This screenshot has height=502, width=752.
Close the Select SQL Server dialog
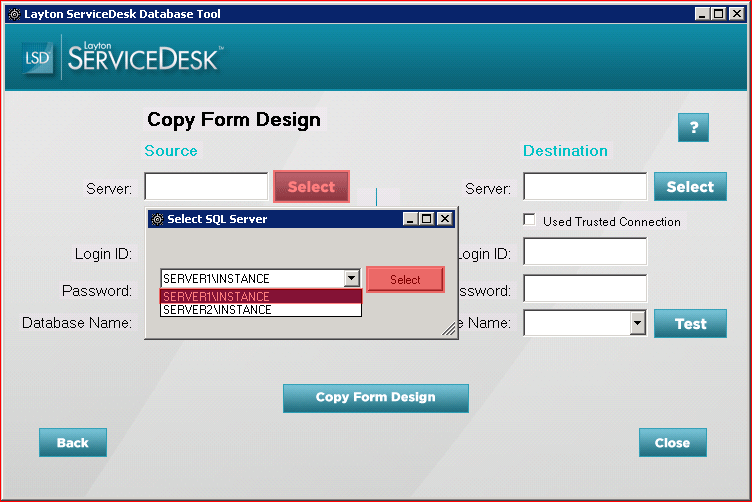(445, 219)
